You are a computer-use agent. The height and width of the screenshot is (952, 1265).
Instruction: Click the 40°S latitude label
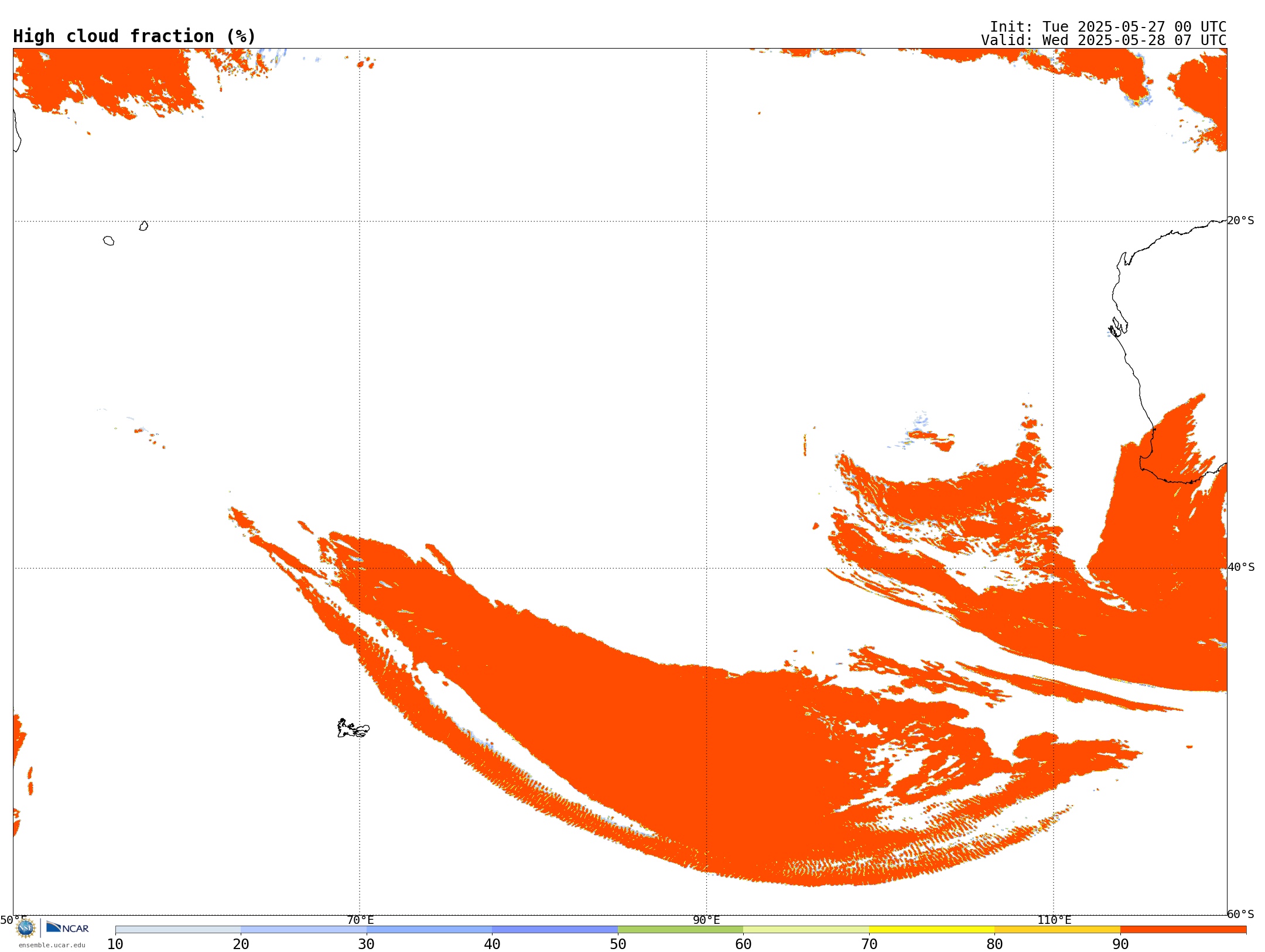coord(1241,567)
